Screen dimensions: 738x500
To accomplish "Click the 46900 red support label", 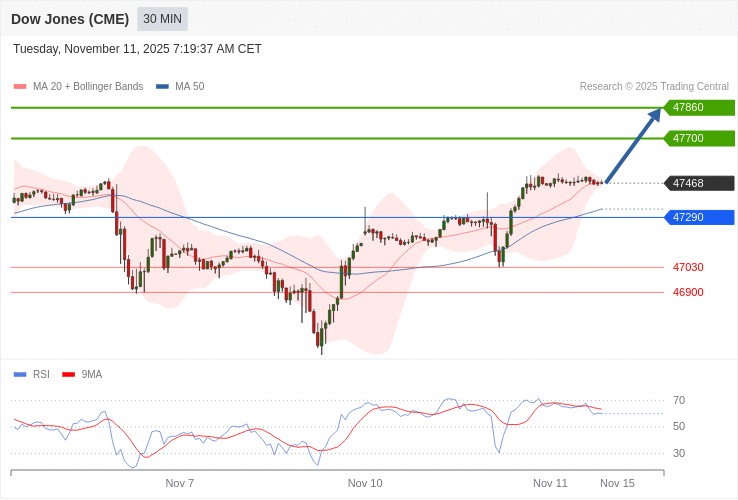I will click(688, 292).
